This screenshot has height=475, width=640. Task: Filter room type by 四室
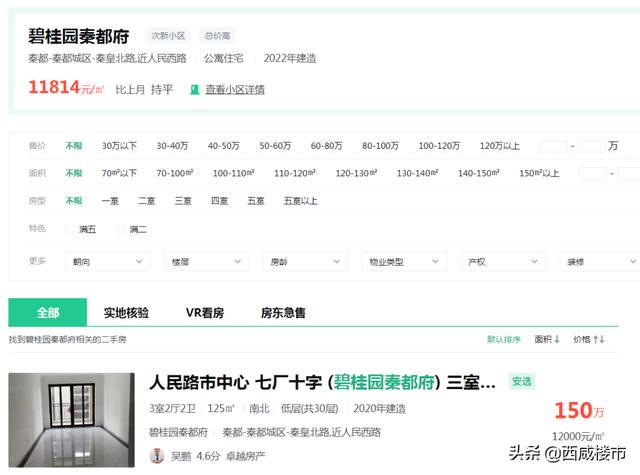click(220, 201)
